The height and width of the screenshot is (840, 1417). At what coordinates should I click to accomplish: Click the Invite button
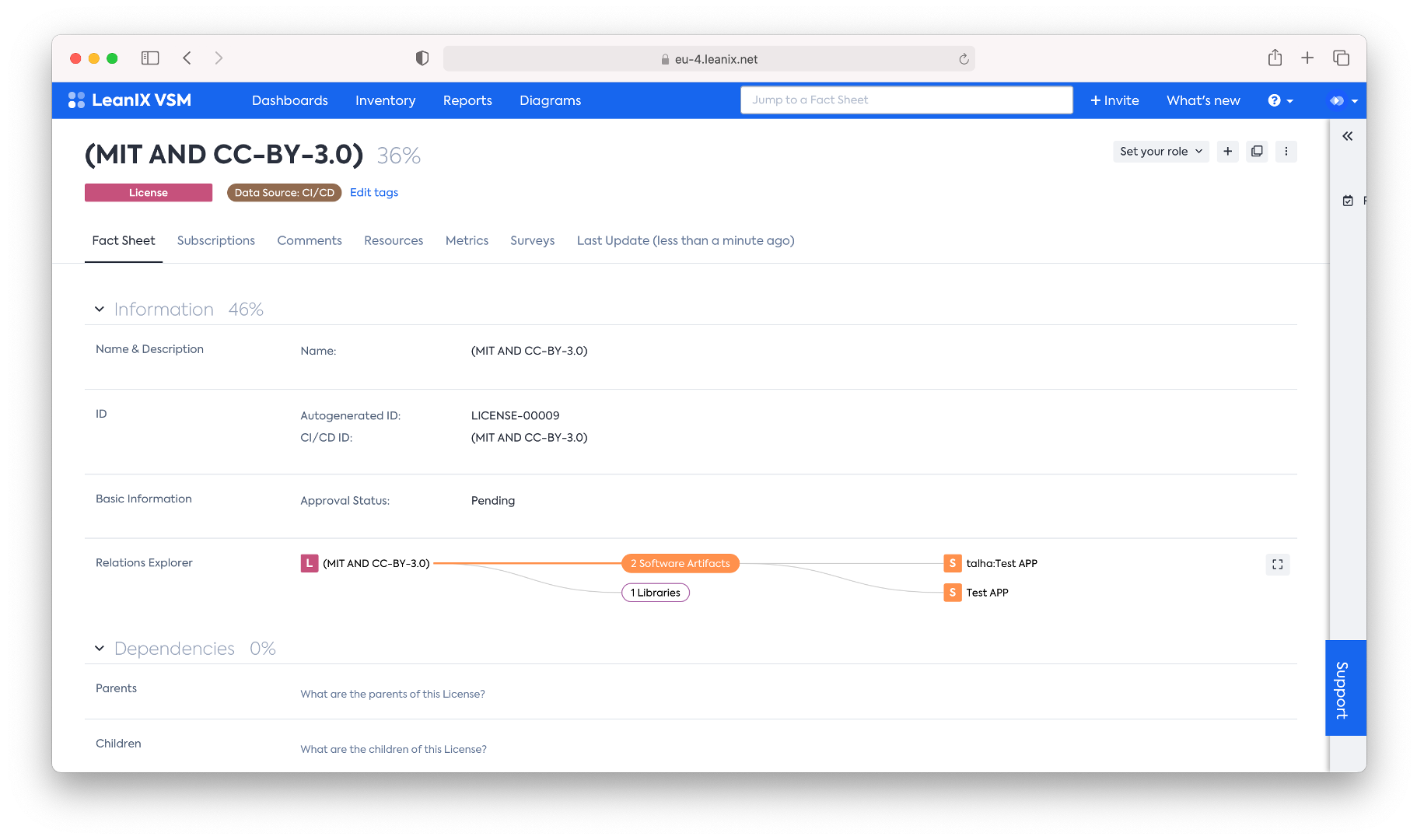point(1114,100)
